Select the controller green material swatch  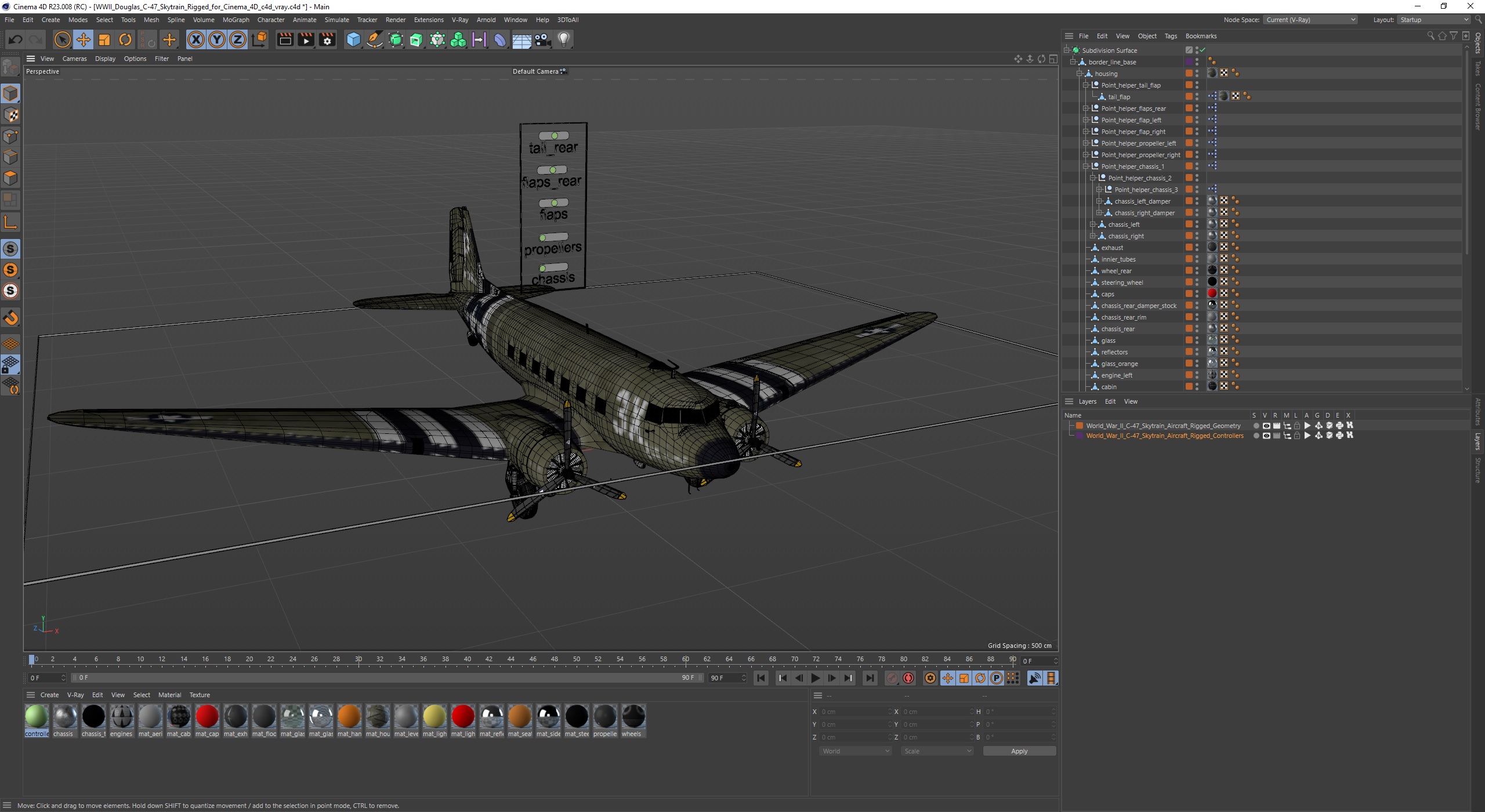tap(37, 717)
